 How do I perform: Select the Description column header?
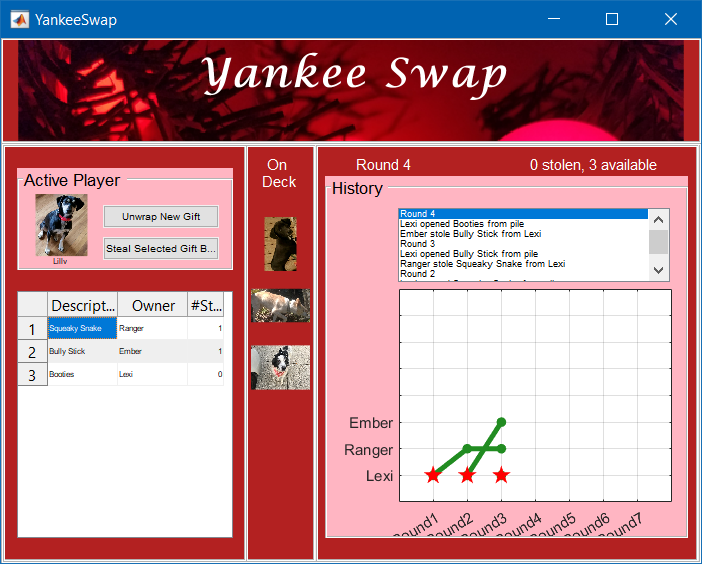82,305
